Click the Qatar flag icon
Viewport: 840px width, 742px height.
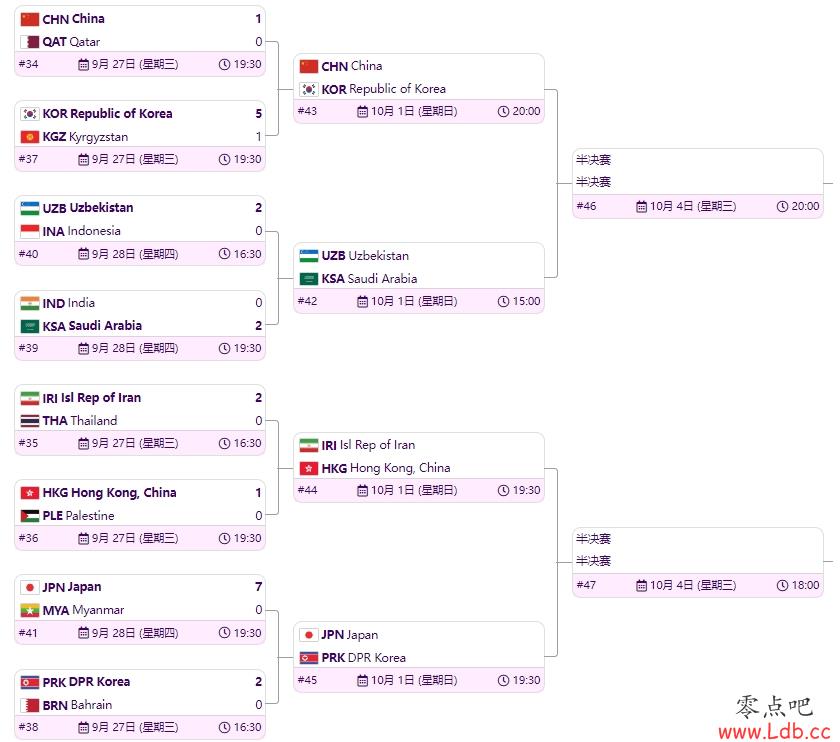(x=29, y=42)
